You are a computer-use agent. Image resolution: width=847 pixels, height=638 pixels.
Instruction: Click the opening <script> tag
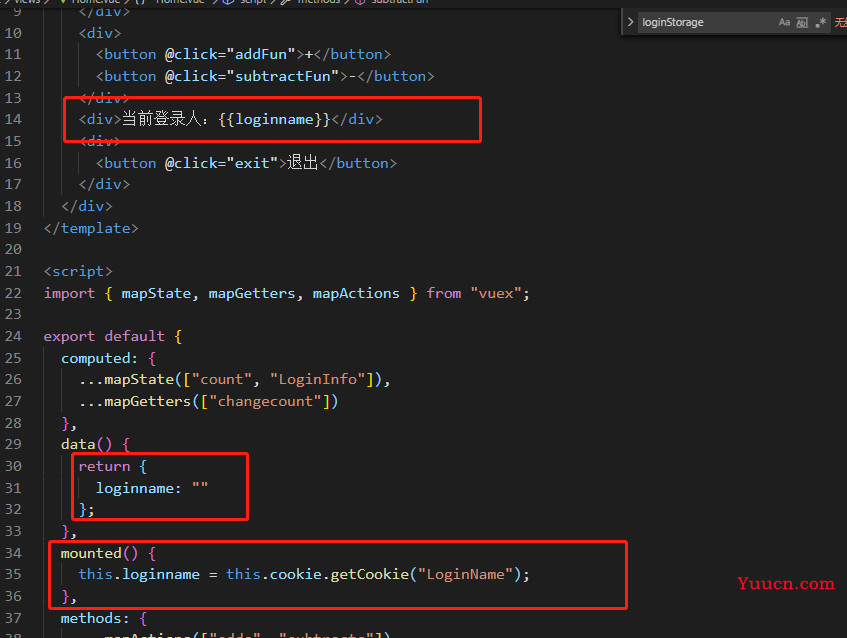click(x=78, y=271)
